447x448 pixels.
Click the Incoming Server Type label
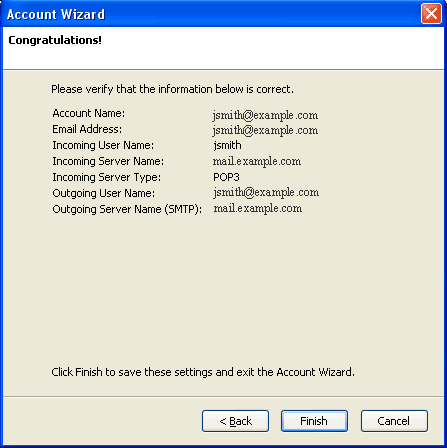(106, 177)
